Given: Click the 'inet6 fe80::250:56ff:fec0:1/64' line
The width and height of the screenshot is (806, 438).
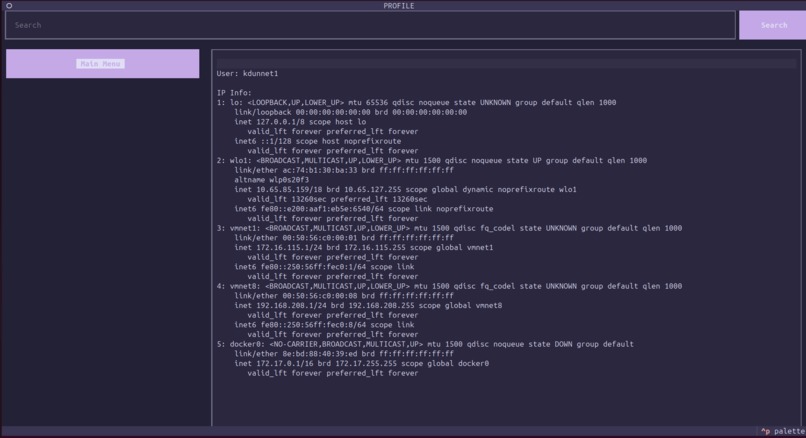Looking at the screenshot, I should [x=324, y=267].
